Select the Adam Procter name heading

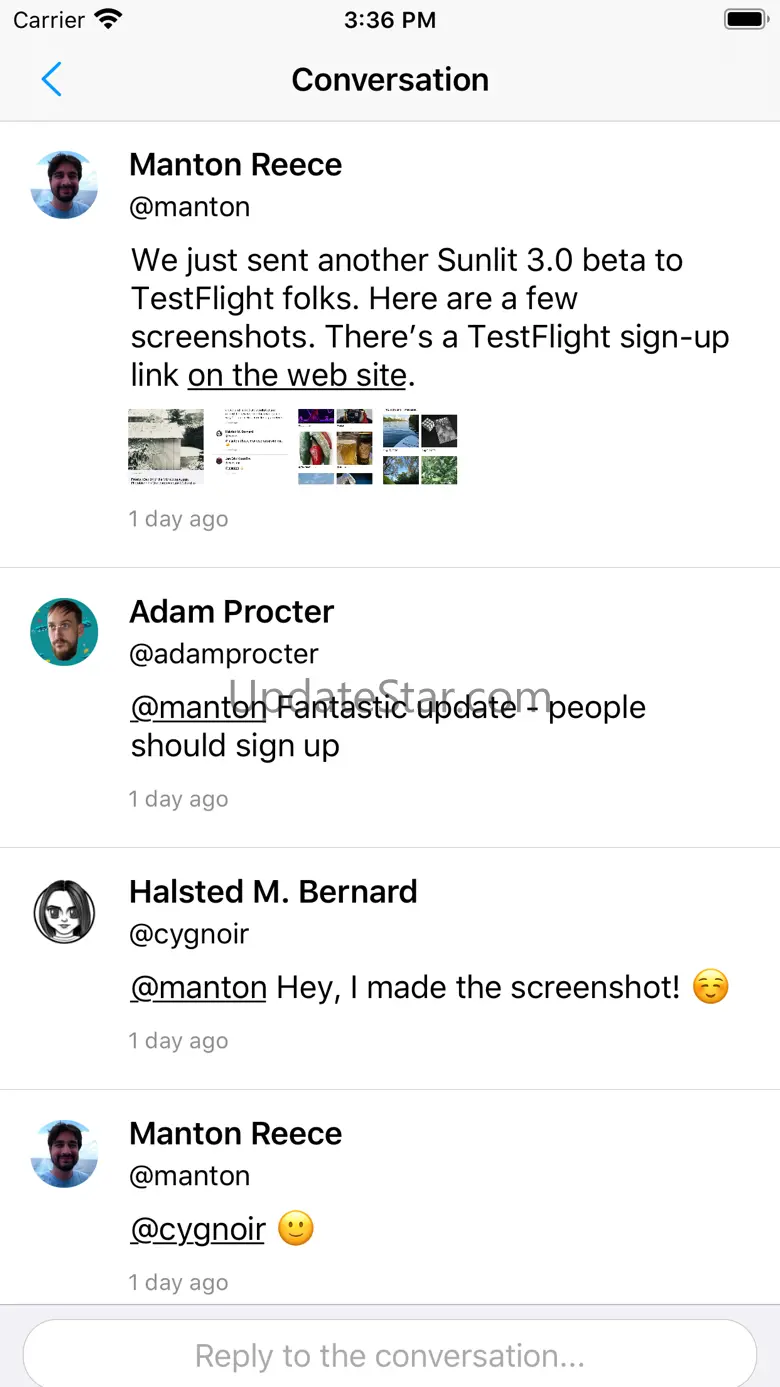tap(232, 611)
